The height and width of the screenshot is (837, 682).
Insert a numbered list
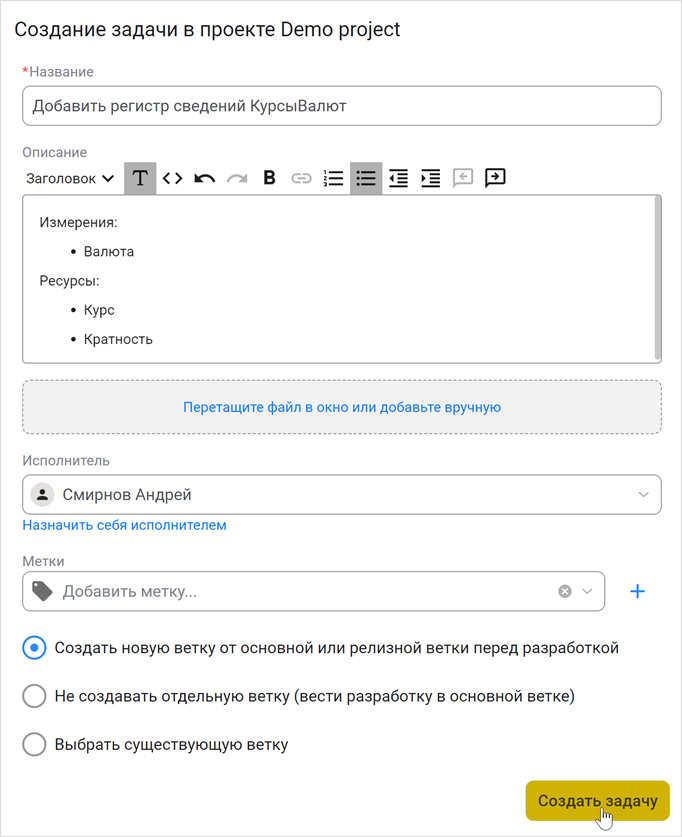click(334, 178)
